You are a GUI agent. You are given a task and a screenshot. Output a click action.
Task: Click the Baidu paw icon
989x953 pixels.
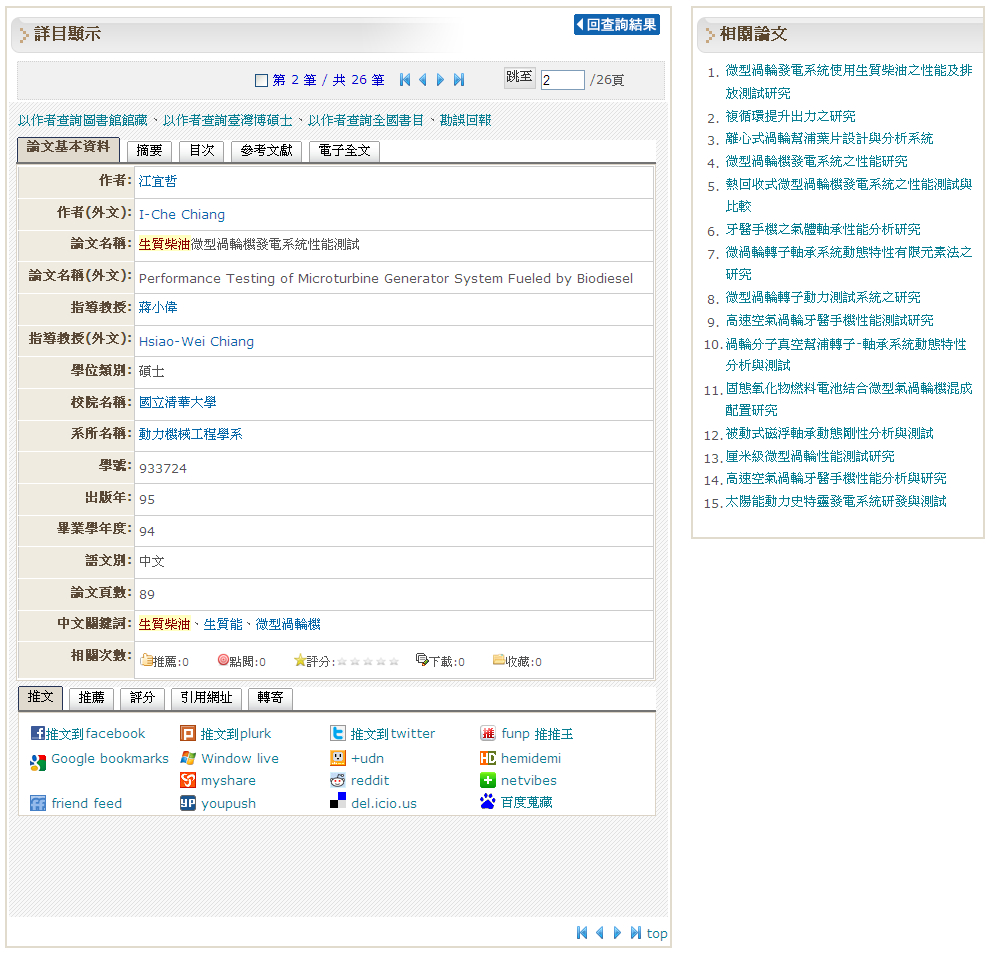[x=488, y=802]
